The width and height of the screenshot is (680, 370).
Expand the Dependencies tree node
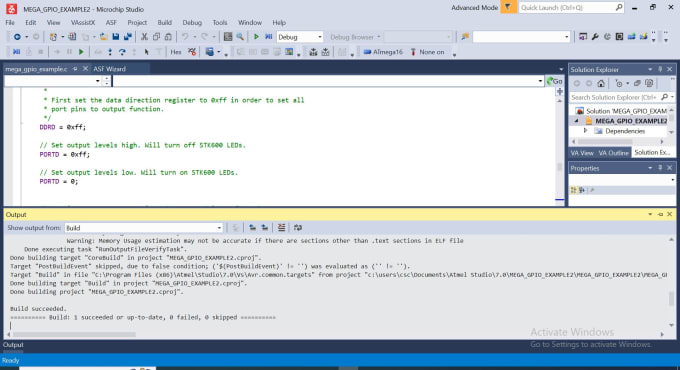585,131
